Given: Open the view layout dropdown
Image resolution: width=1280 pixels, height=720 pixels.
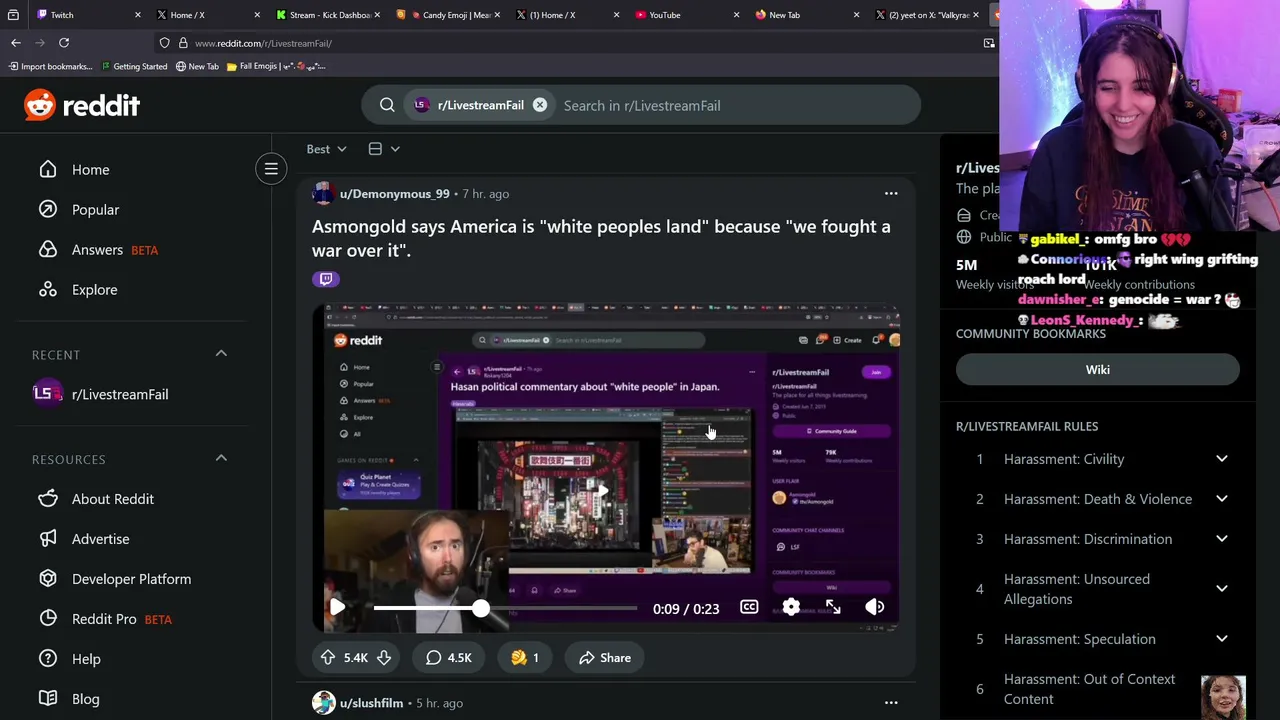Looking at the screenshot, I should pyautogui.click(x=383, y=149).
